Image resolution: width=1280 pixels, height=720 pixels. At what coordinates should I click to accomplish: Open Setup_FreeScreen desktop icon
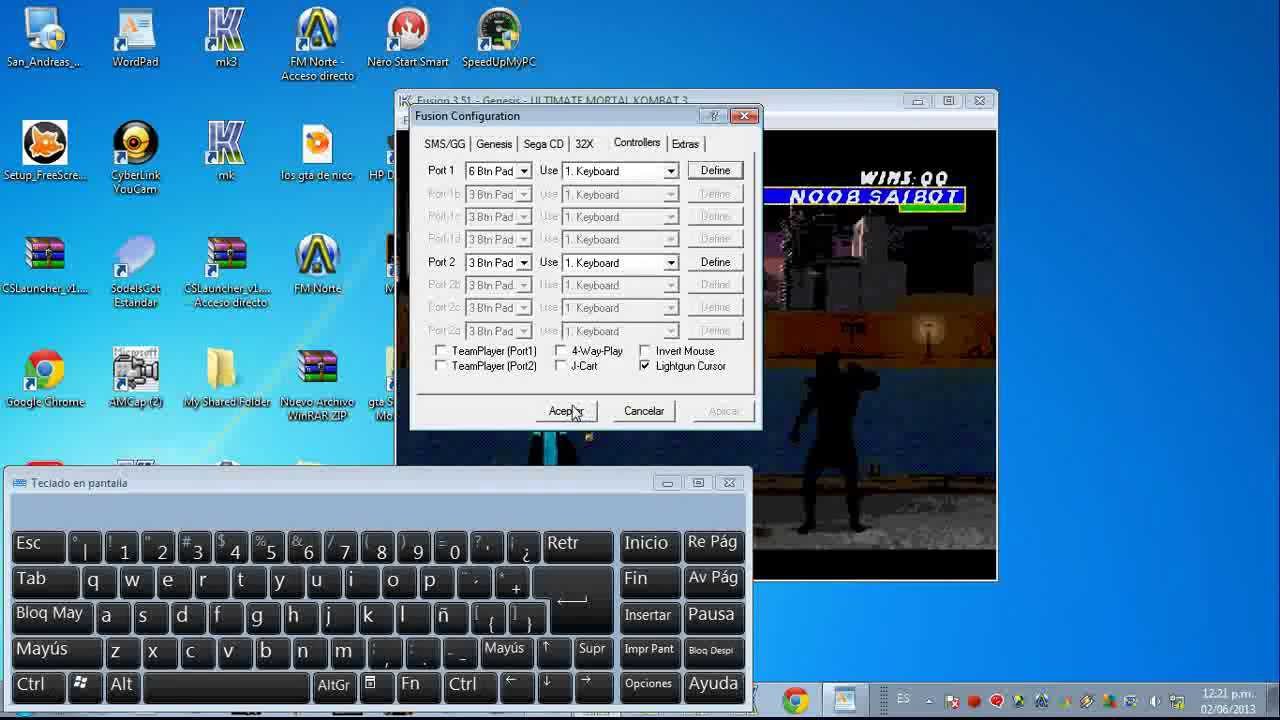(x=44, y=151)
